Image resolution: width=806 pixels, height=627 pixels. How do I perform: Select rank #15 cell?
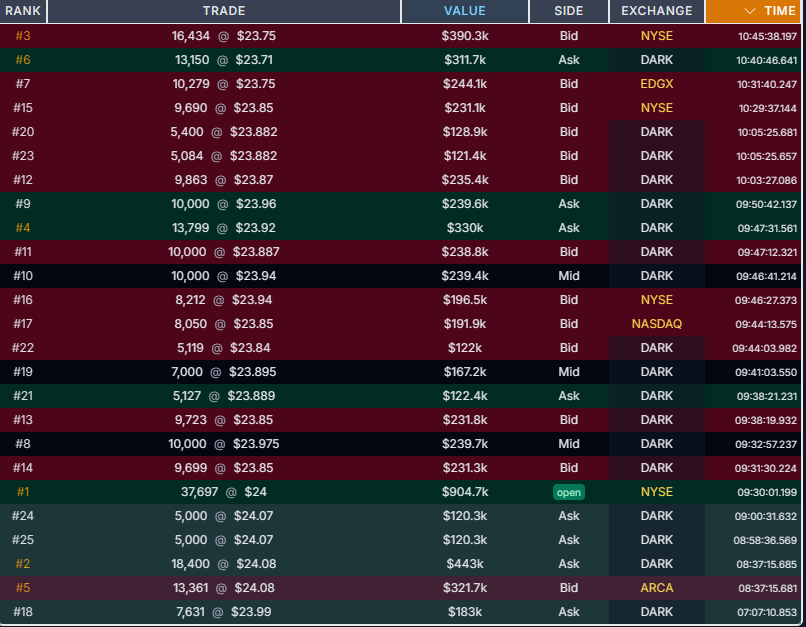click(23, 108)
